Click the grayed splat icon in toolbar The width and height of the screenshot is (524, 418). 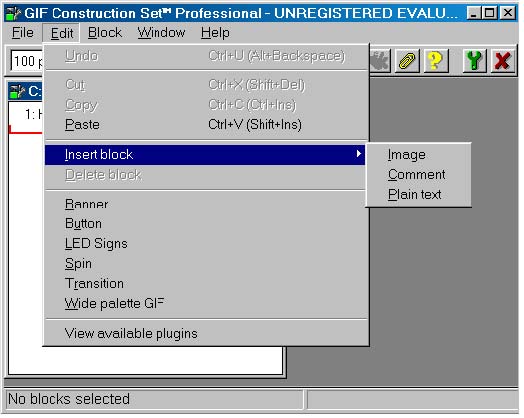(x=380, y=61)
